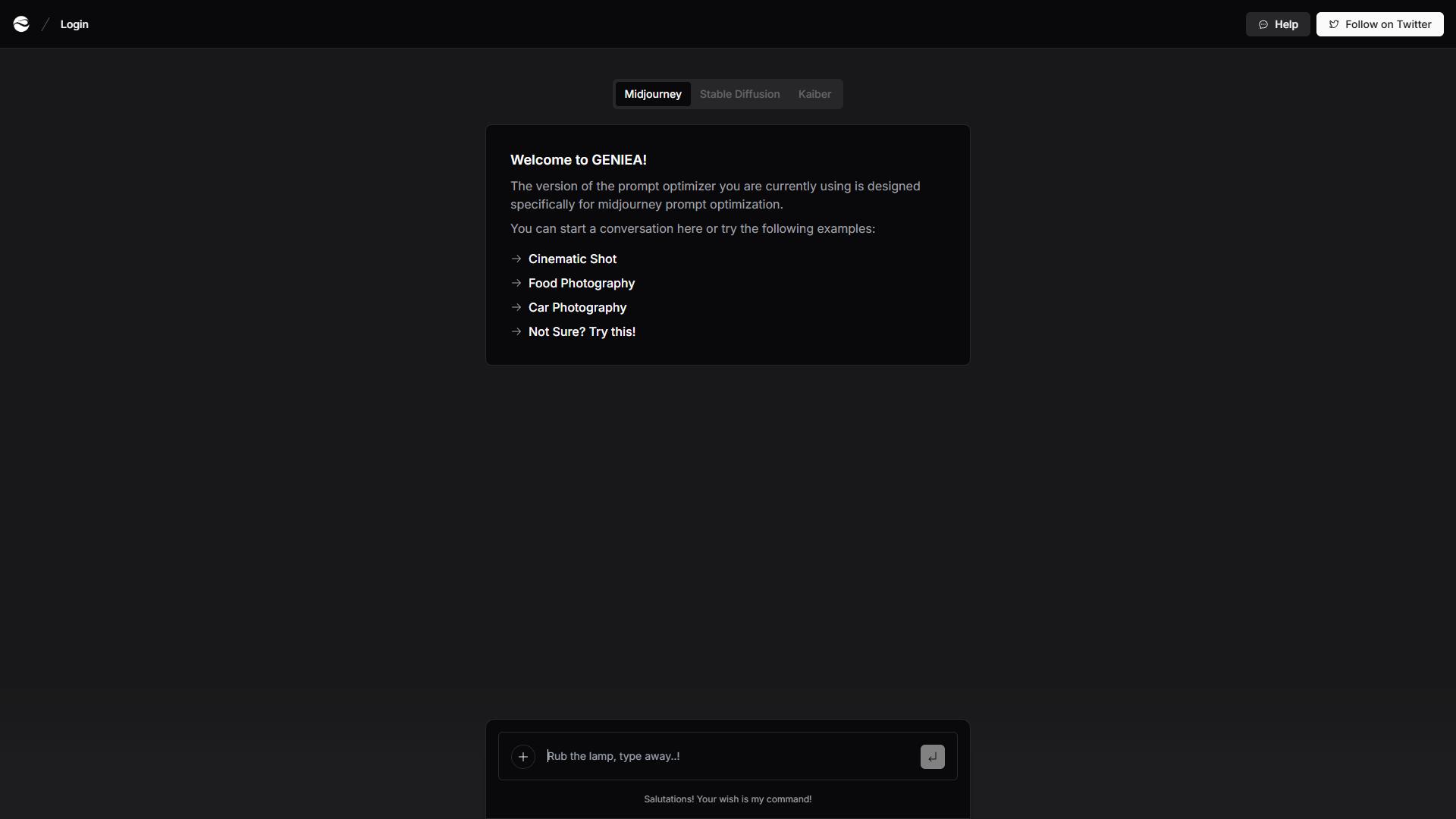
Task: Click the plus icon in chat box
Action: [523, 757]
